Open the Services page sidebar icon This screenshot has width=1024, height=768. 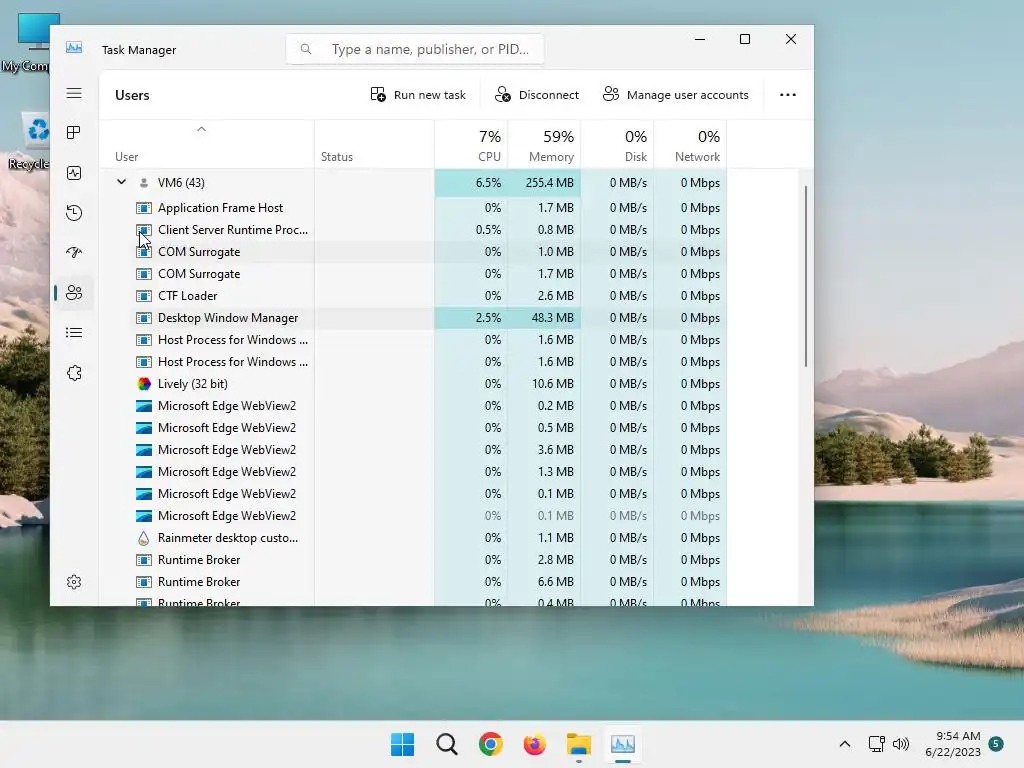click(74, 373)
